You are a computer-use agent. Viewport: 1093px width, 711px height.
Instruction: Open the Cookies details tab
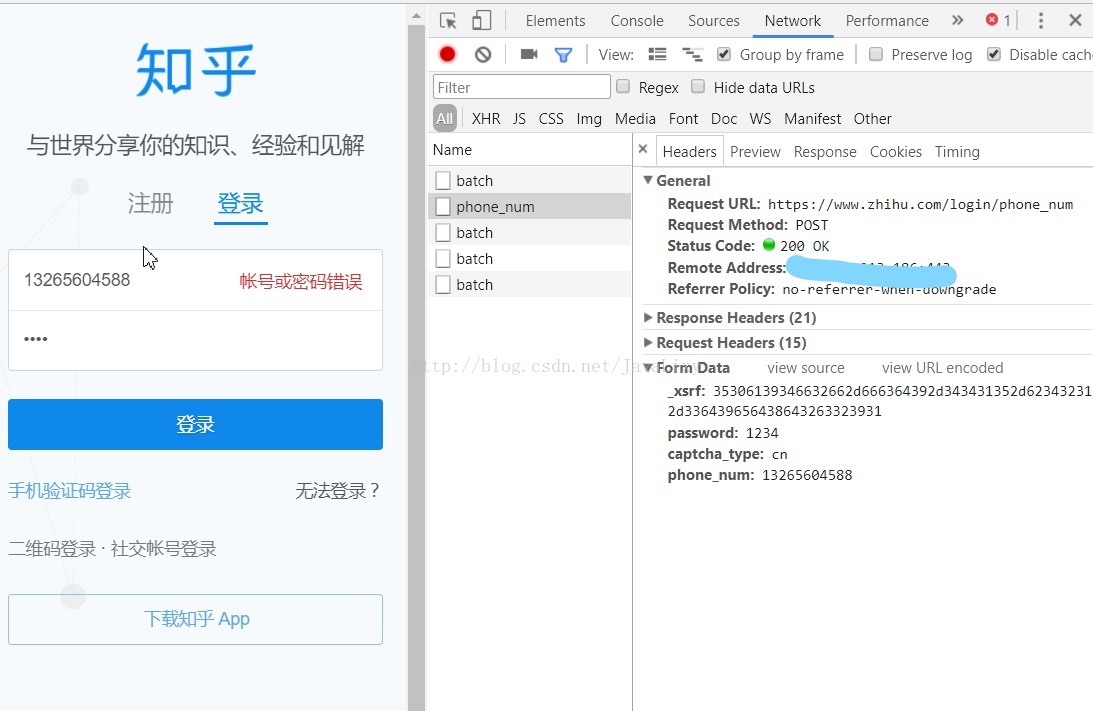[x=896, y=152]
